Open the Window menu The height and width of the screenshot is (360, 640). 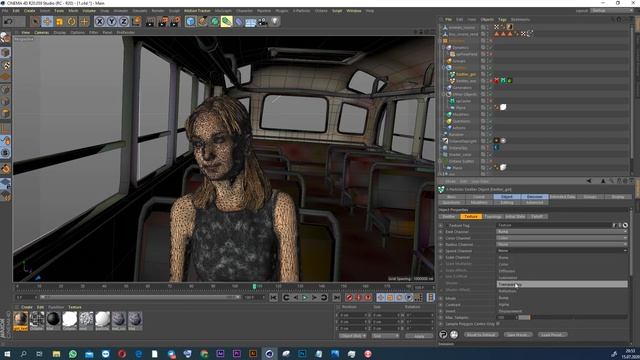353,11
